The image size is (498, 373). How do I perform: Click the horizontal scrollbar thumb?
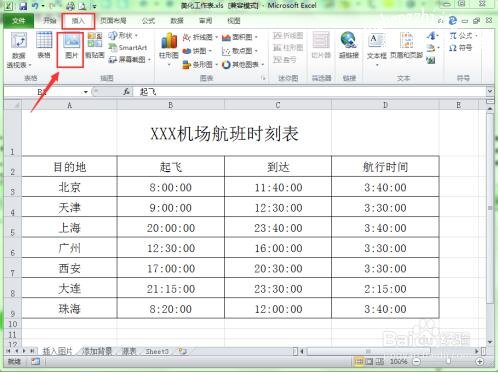[x=368, y=351]
